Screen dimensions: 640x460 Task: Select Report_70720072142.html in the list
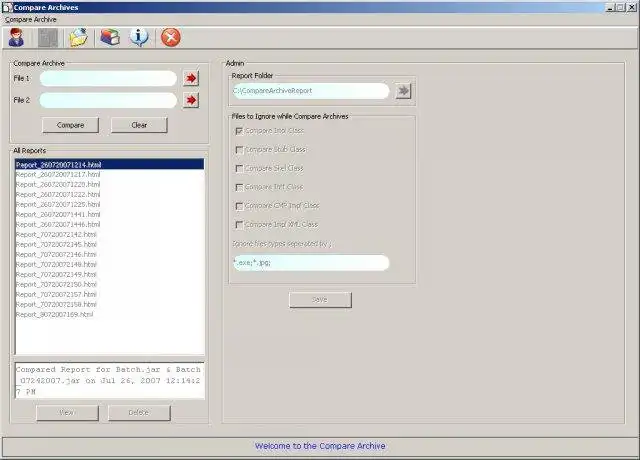pyautogui.click(x=109, y=235)
